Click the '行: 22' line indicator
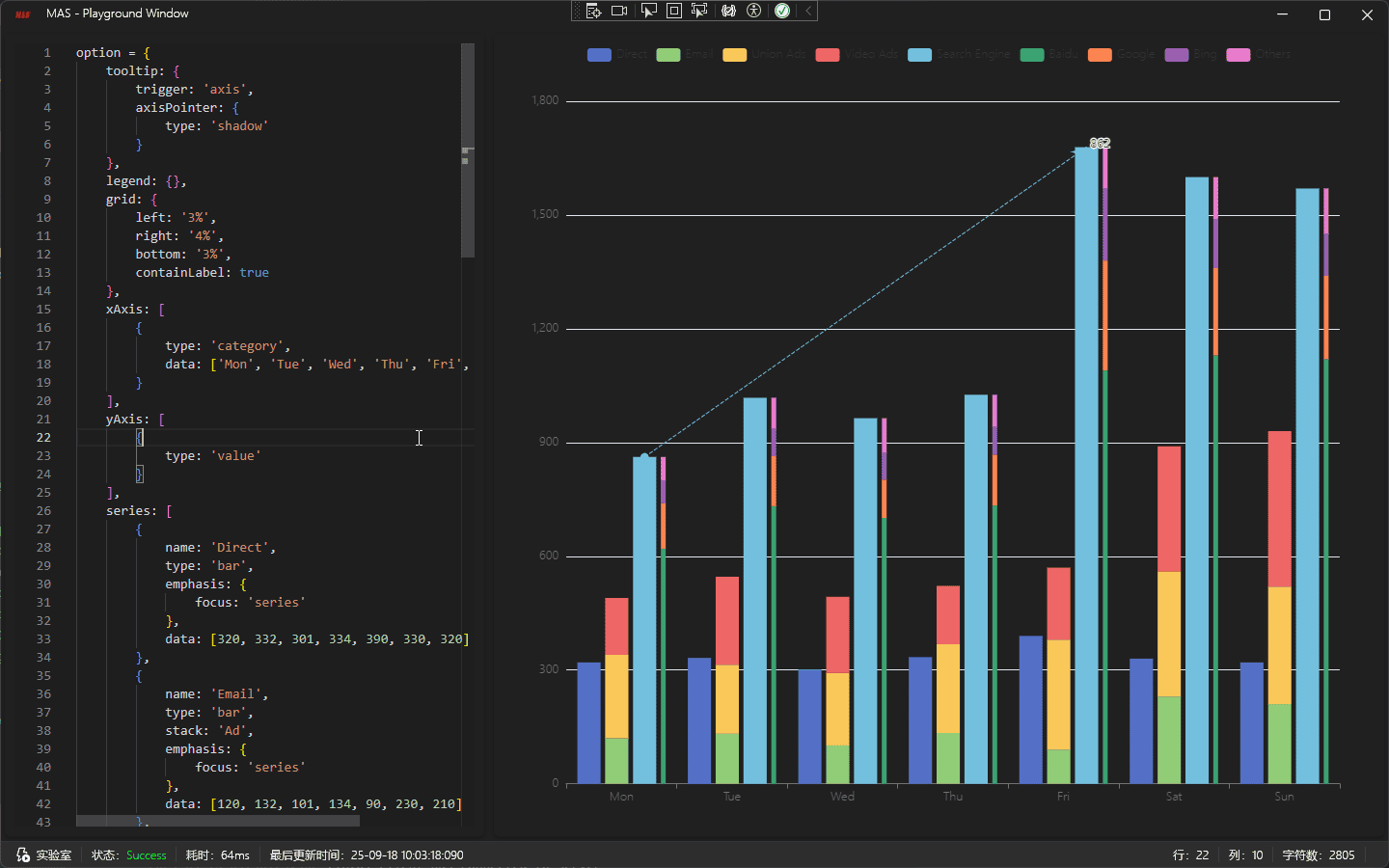This screenshot has width=1389, height=868. tap(1190, 855)
